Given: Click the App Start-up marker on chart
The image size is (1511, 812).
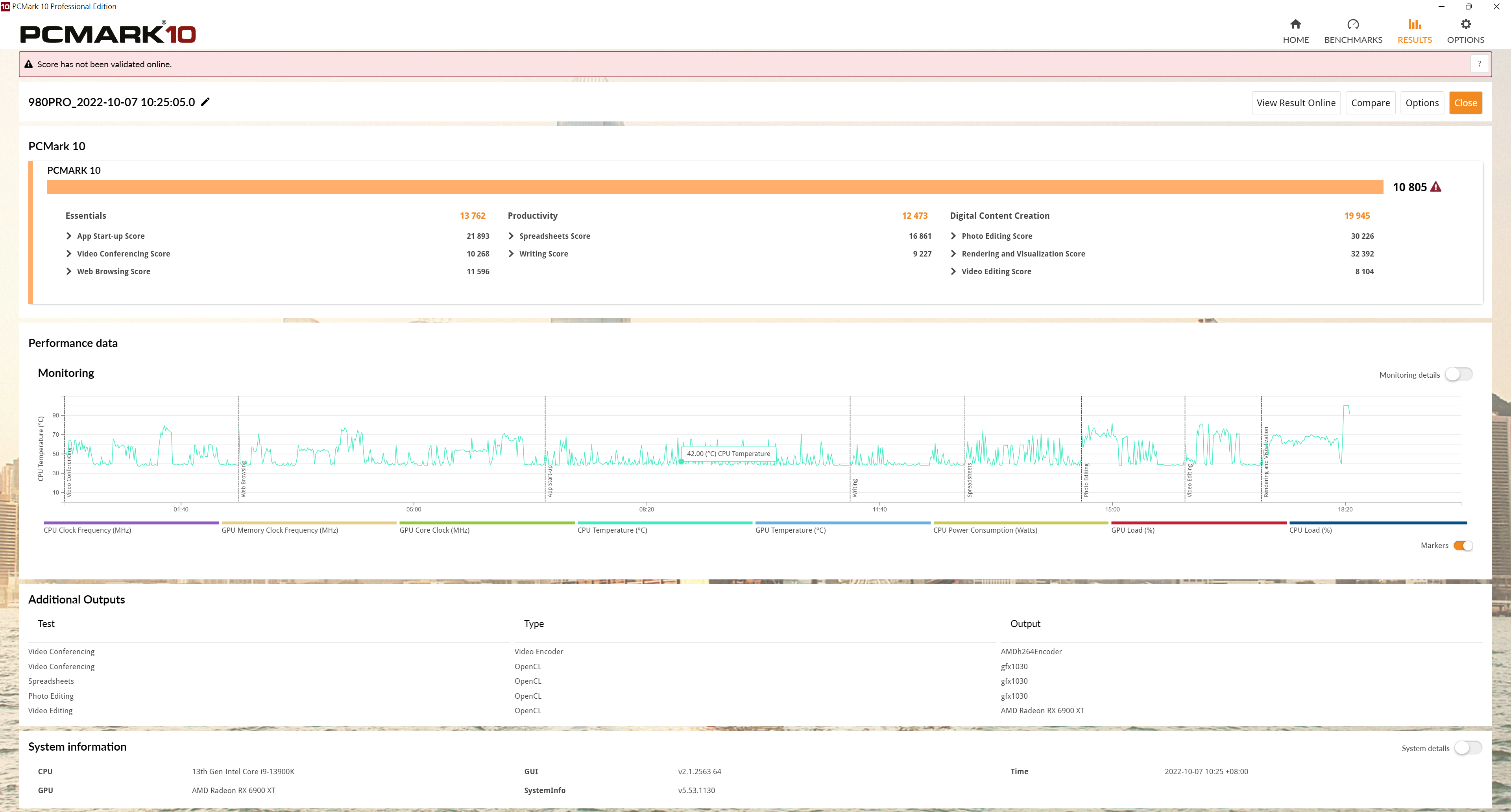Looking at the screenshot, I should tap(550, 481).
